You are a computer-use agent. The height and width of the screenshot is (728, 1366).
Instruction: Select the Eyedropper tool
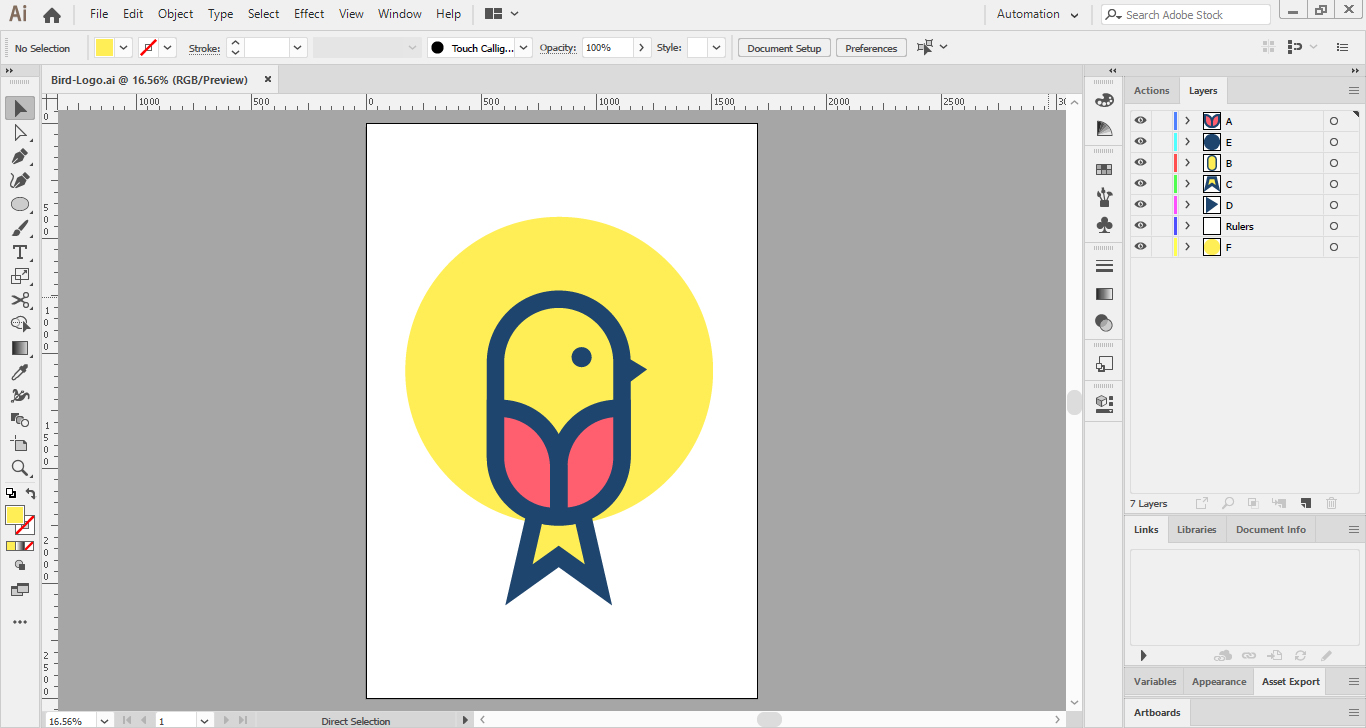pos(20,372)
